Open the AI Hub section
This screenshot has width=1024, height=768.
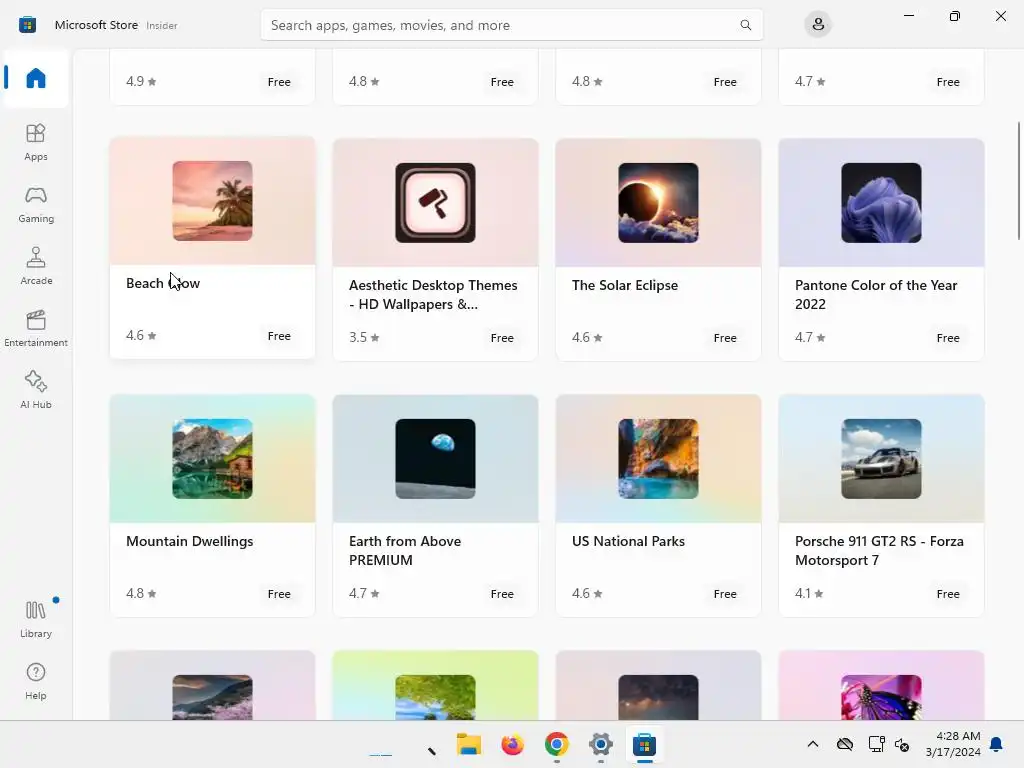(x=36, y=390)
